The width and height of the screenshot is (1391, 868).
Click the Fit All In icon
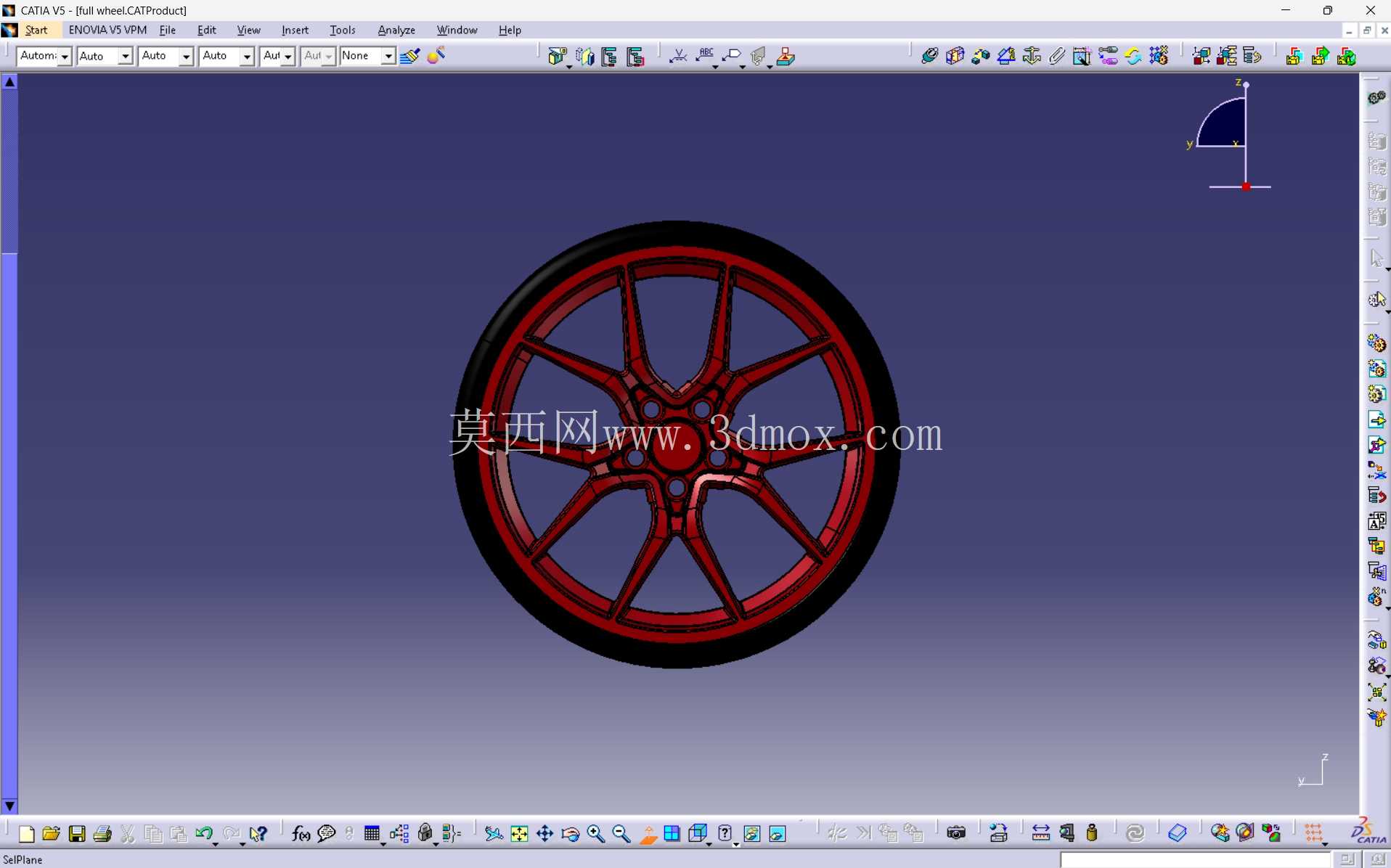pyautogui.click(x=519, y=834)
